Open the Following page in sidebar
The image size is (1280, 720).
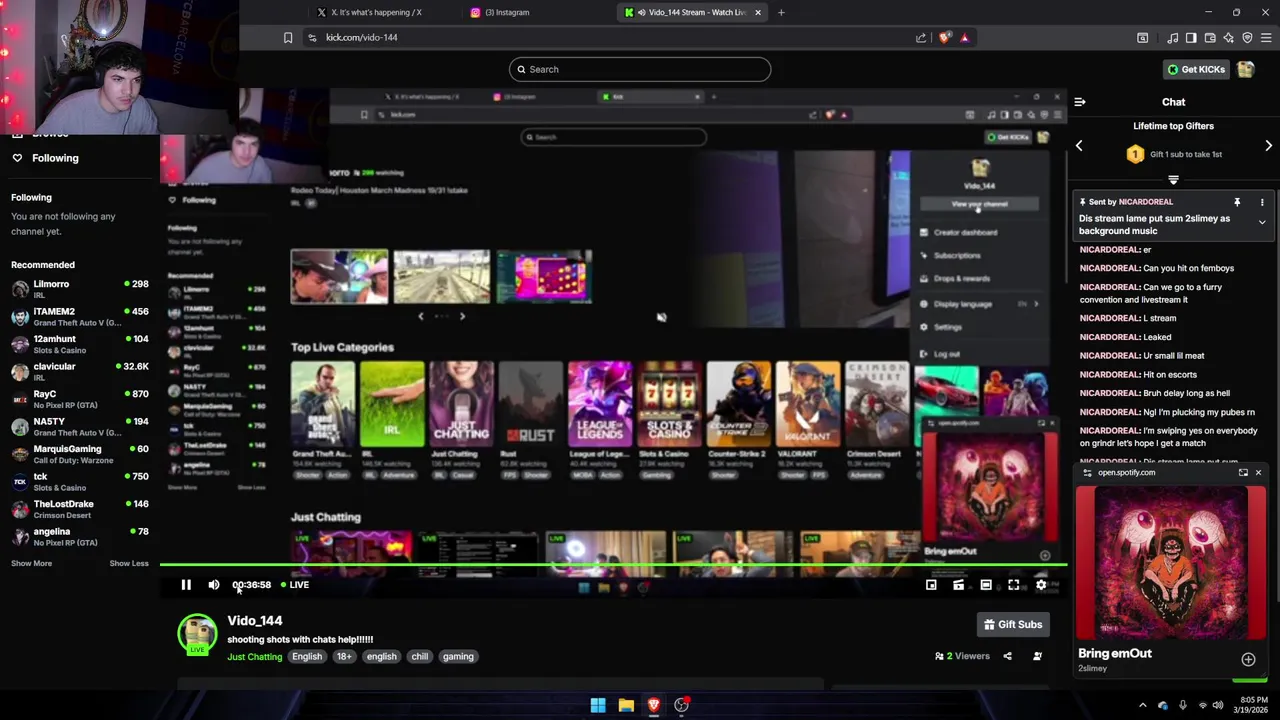tap(45, 158)
